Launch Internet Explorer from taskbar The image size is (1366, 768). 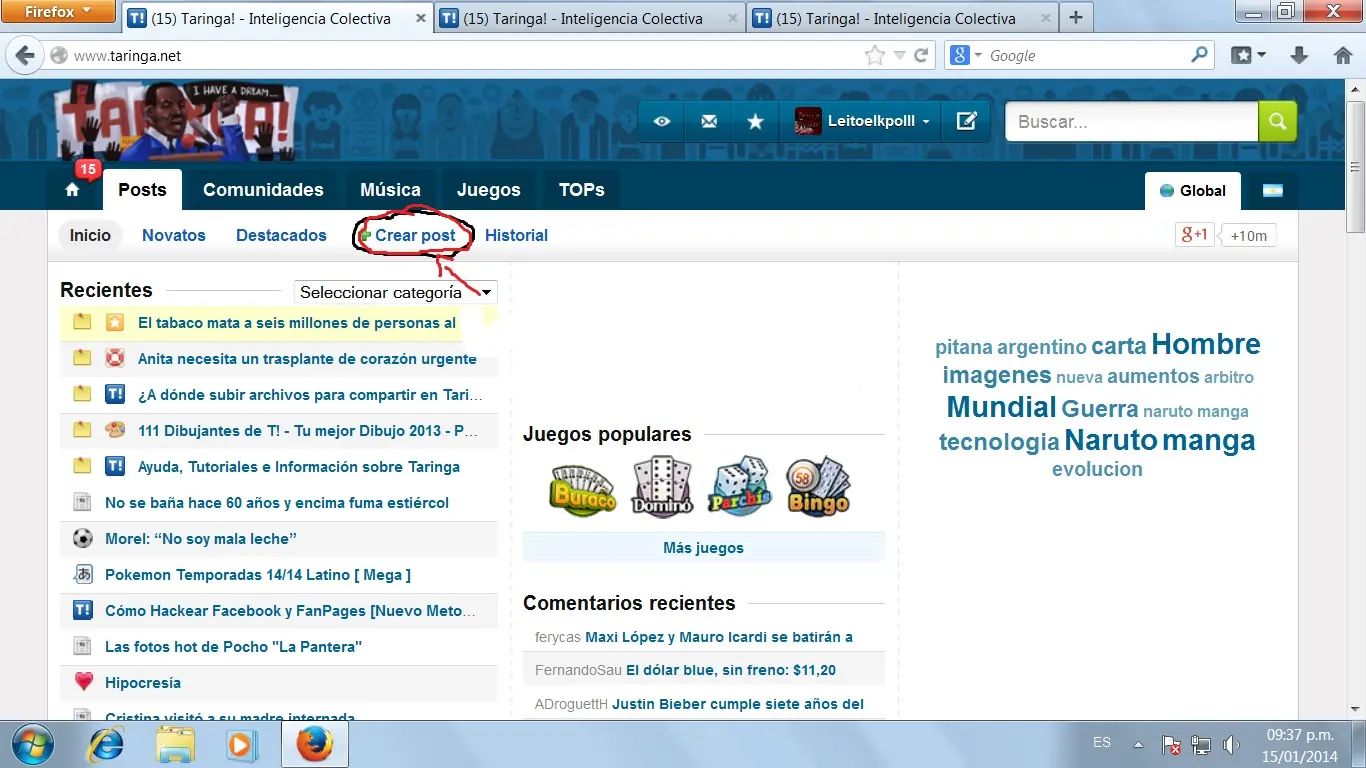(x=106, y=745)
